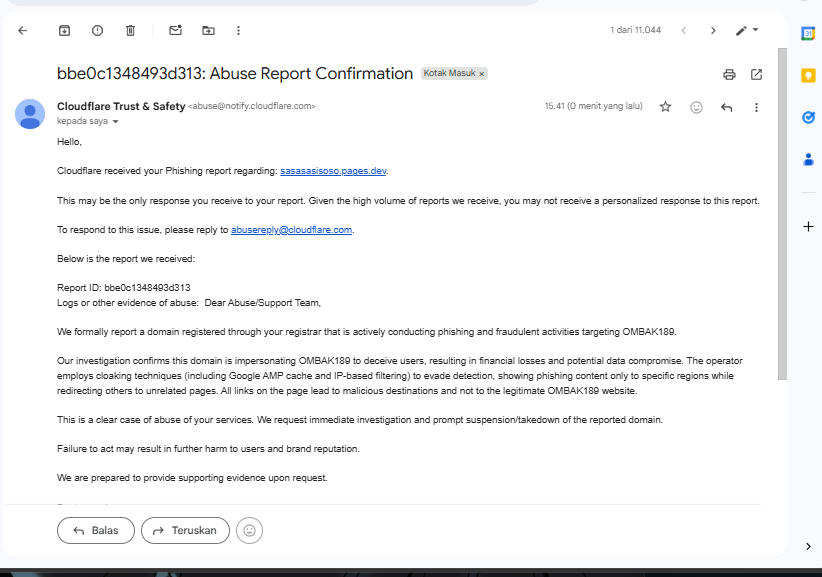Add emoji reaction next to Teruskan
Viewport: 822px width, 577px height.
click(250, 530)
